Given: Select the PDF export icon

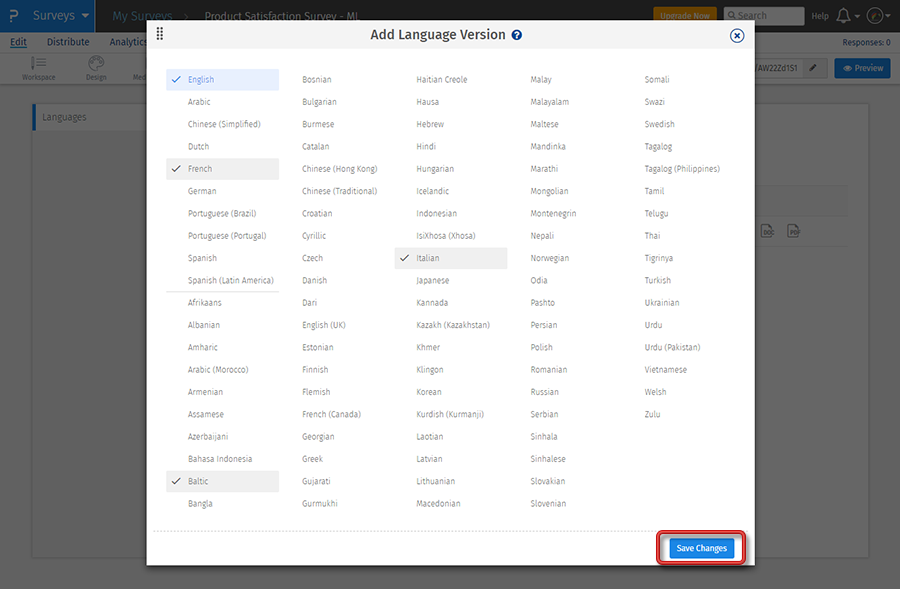Looking at the screenshot, I should 792,230.
